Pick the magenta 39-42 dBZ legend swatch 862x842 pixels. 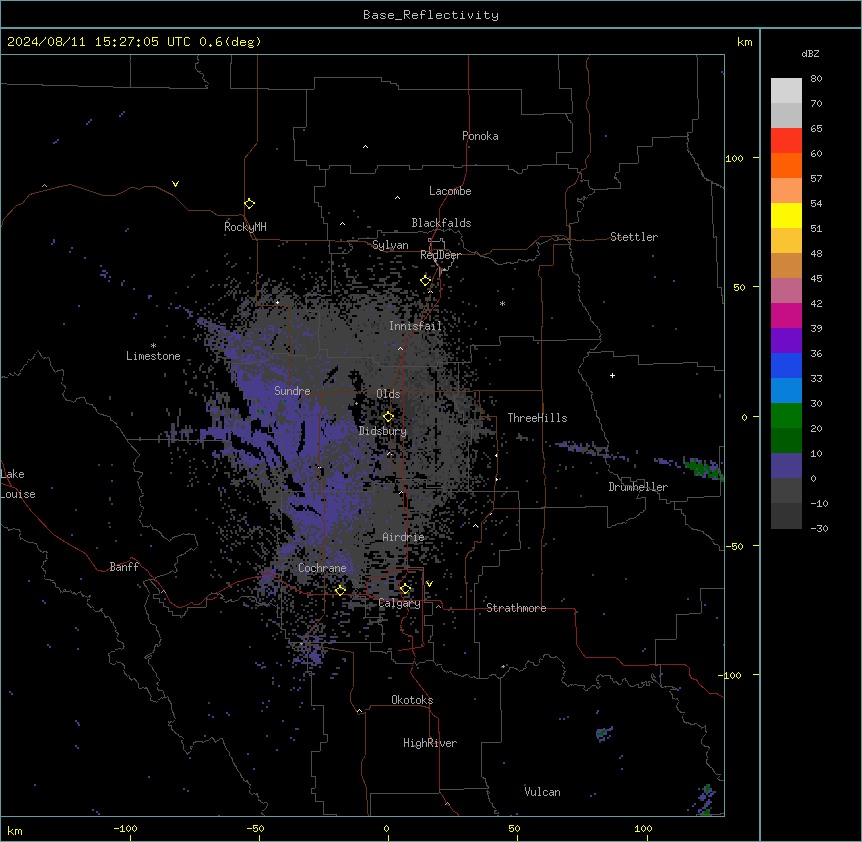[786, 315]
